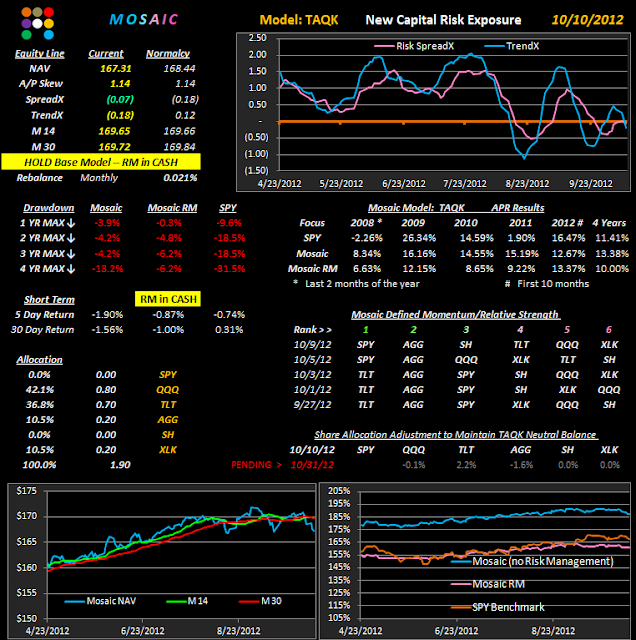Click the SpreadX current value (0.07)
The image size is (636, 640).
(120, 99)
